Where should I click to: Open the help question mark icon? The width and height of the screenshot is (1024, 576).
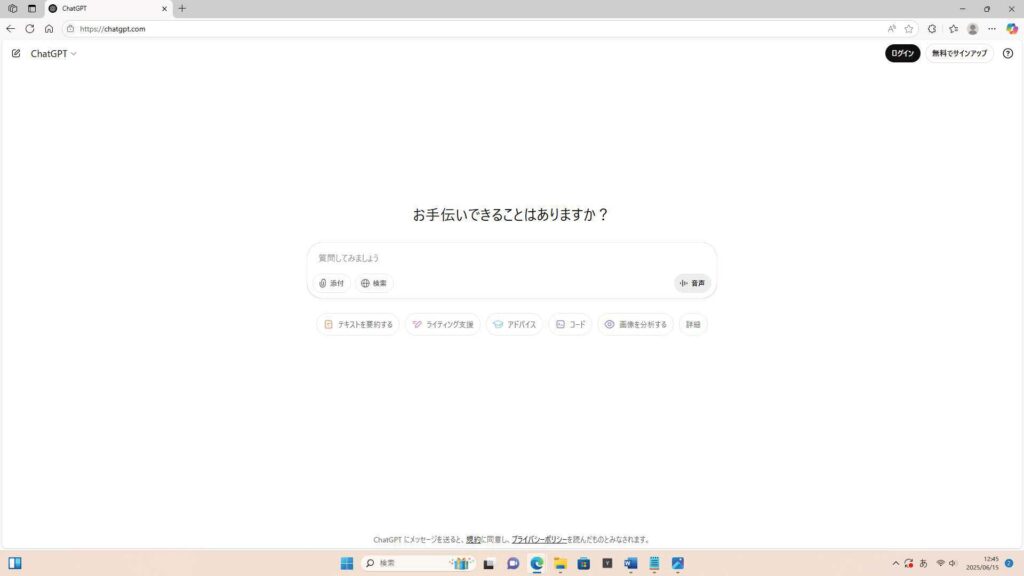click(x=1007, y=54)
